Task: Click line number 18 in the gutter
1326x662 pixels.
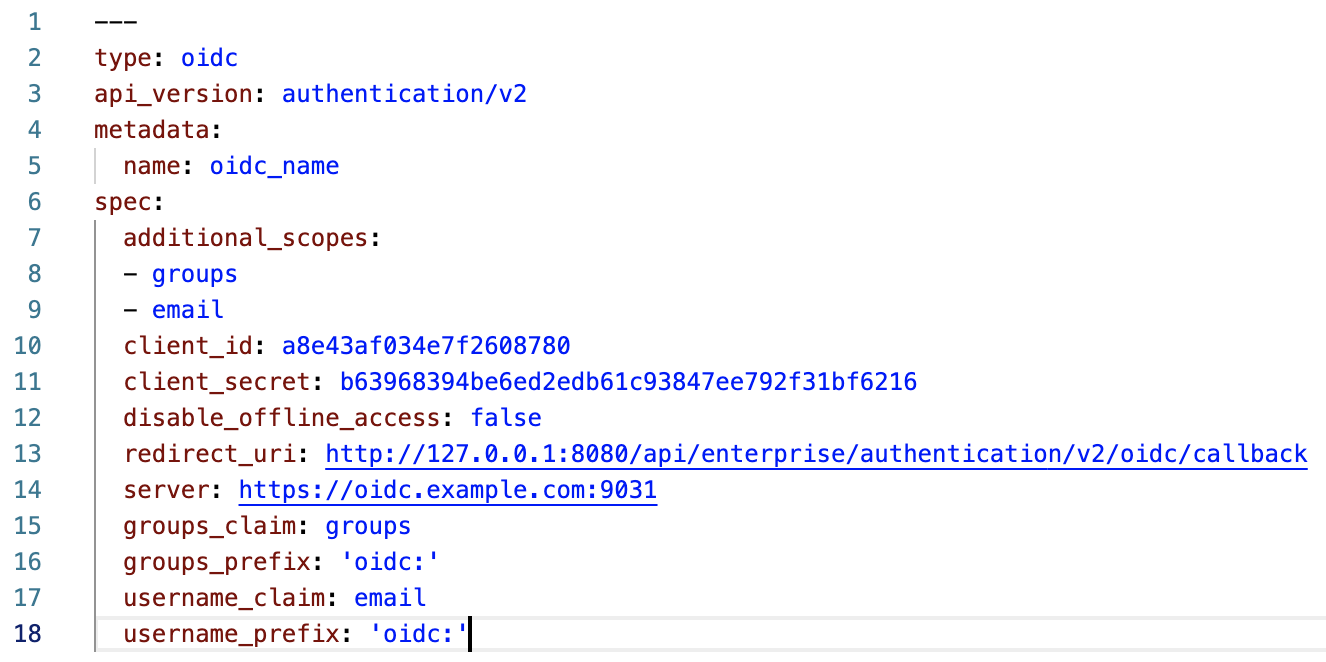Action: coord(27,634)
